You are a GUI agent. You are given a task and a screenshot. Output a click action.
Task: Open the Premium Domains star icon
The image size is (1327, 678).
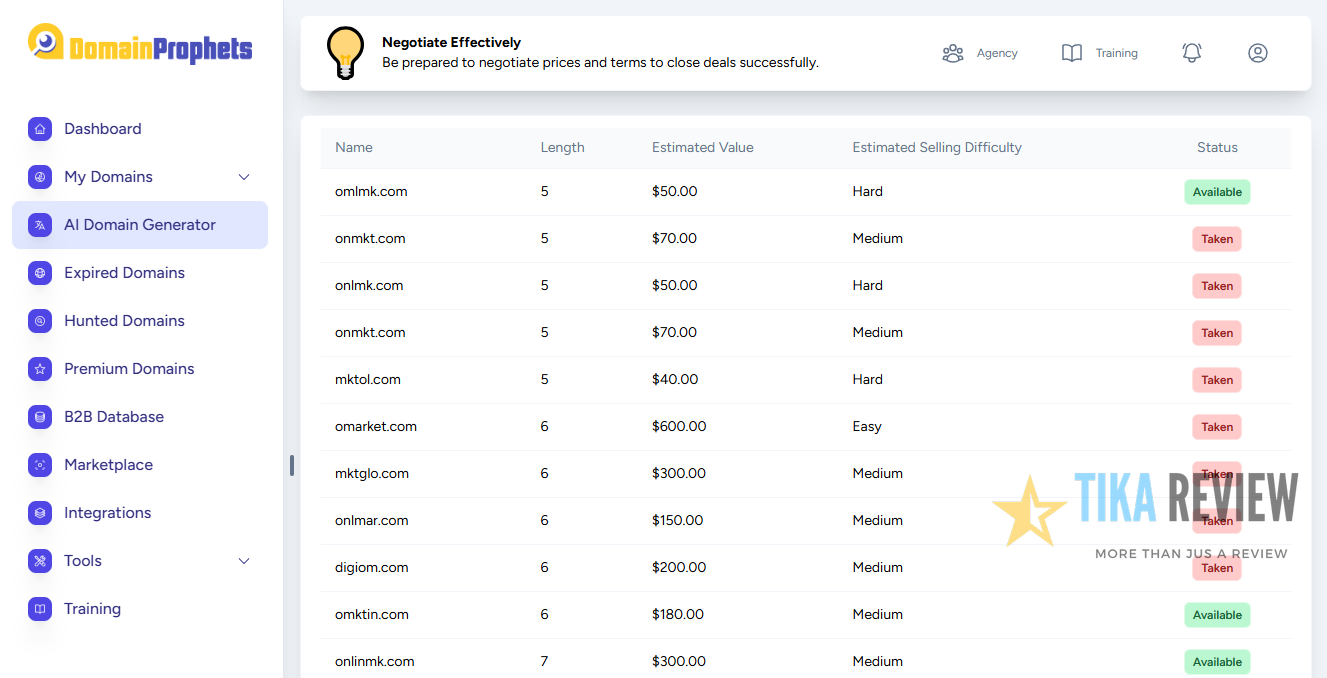click(39, 369)
